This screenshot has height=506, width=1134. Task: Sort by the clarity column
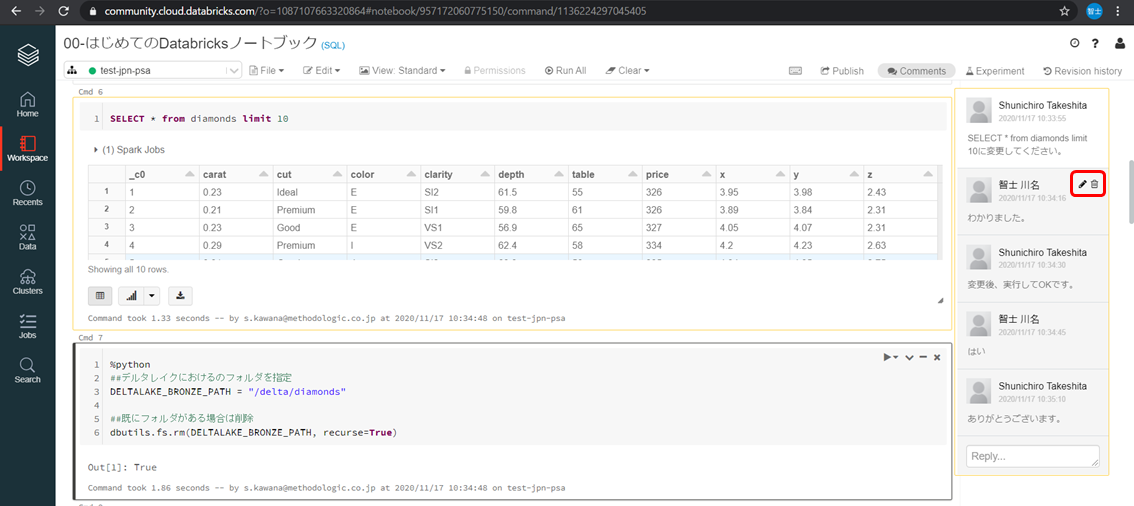457,174
